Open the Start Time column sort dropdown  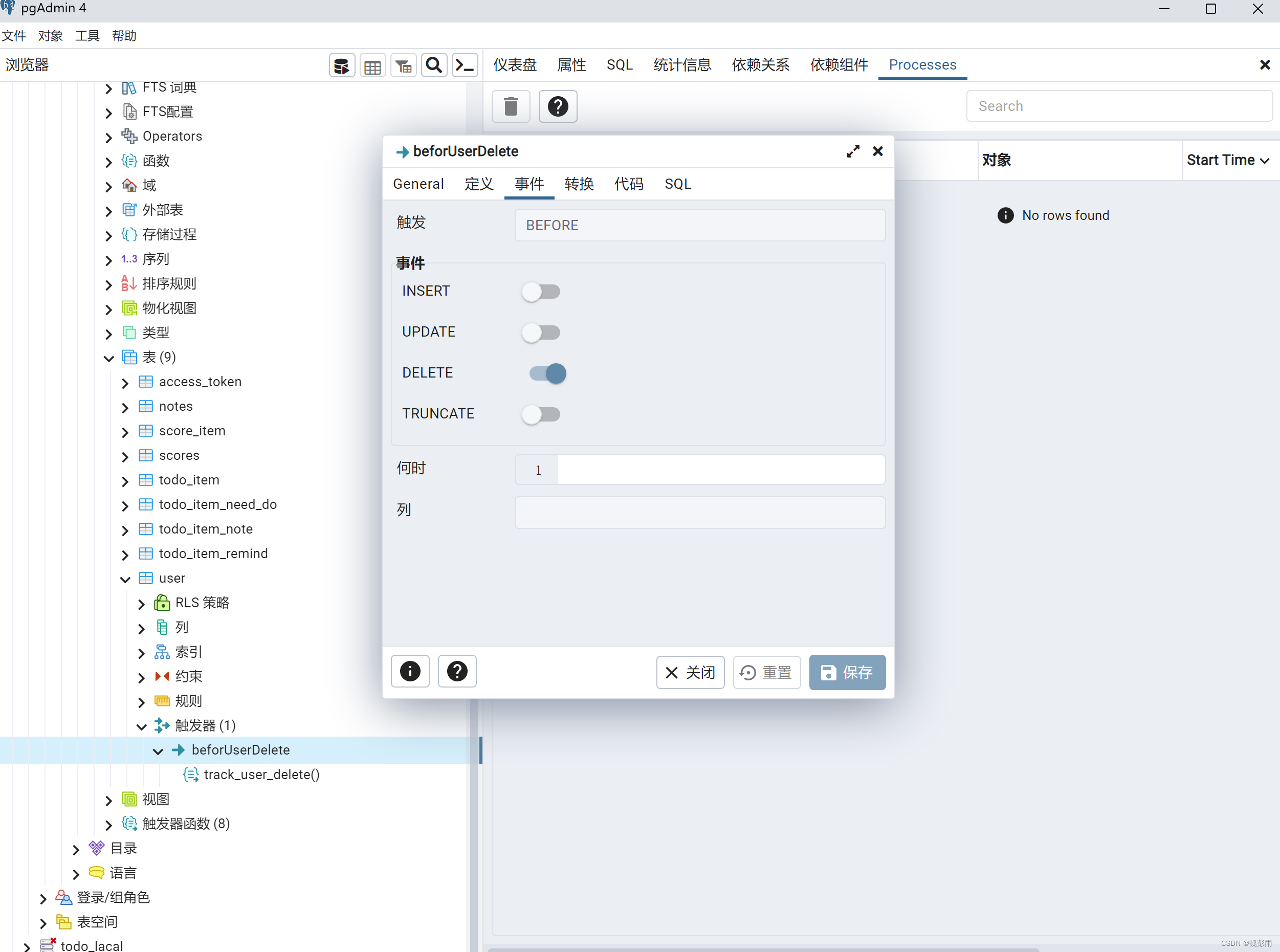(1265, 161)
